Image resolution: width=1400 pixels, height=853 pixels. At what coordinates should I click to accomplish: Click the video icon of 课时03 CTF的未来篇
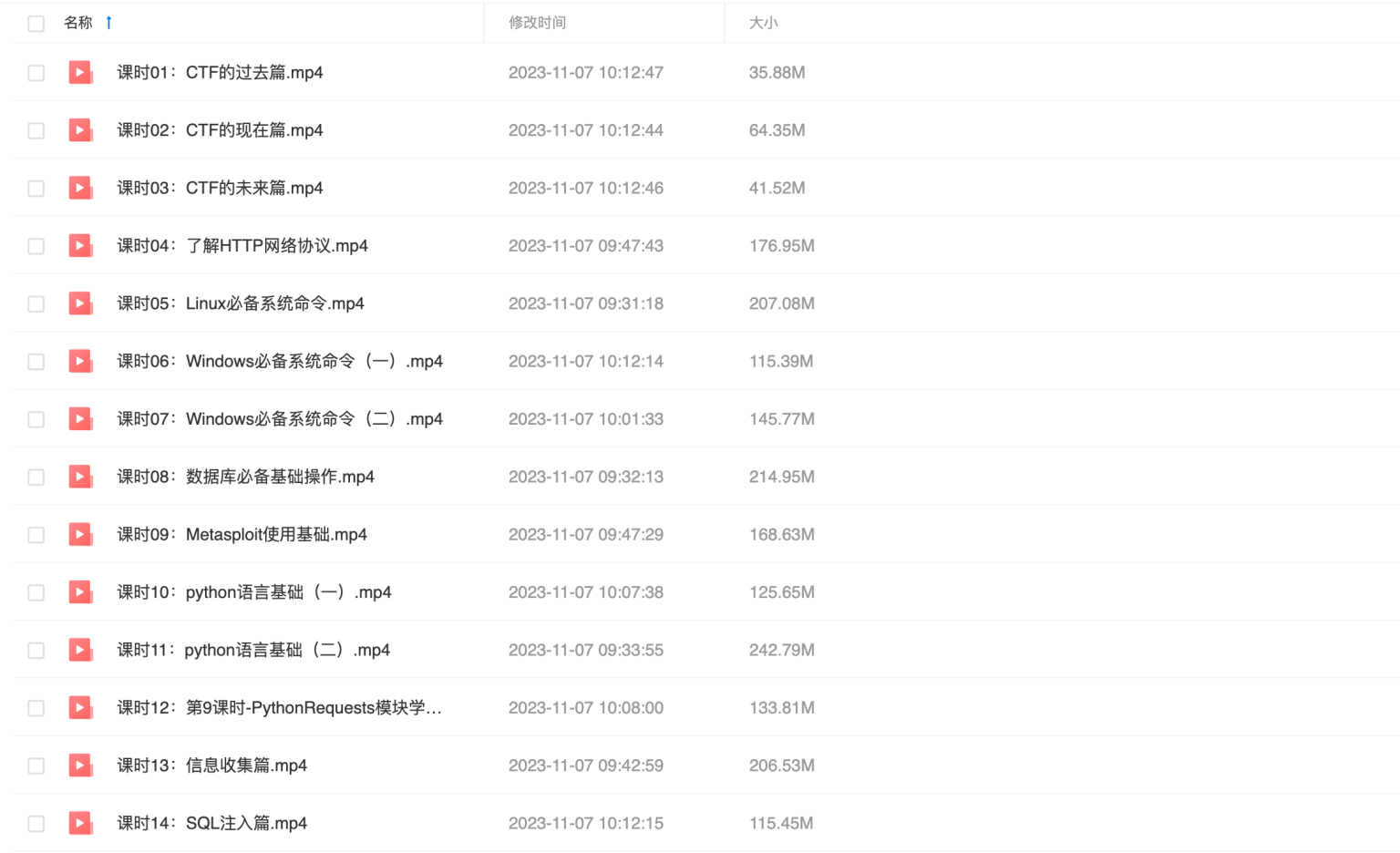(x=80, y=188)
